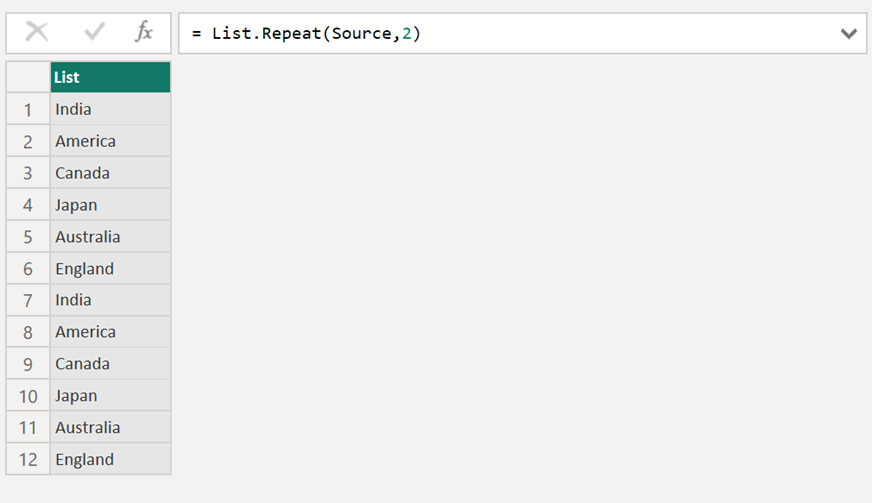Click inside the List.Repeat formula text
This screenshot has height=503, width=872.
click(307, 33)
